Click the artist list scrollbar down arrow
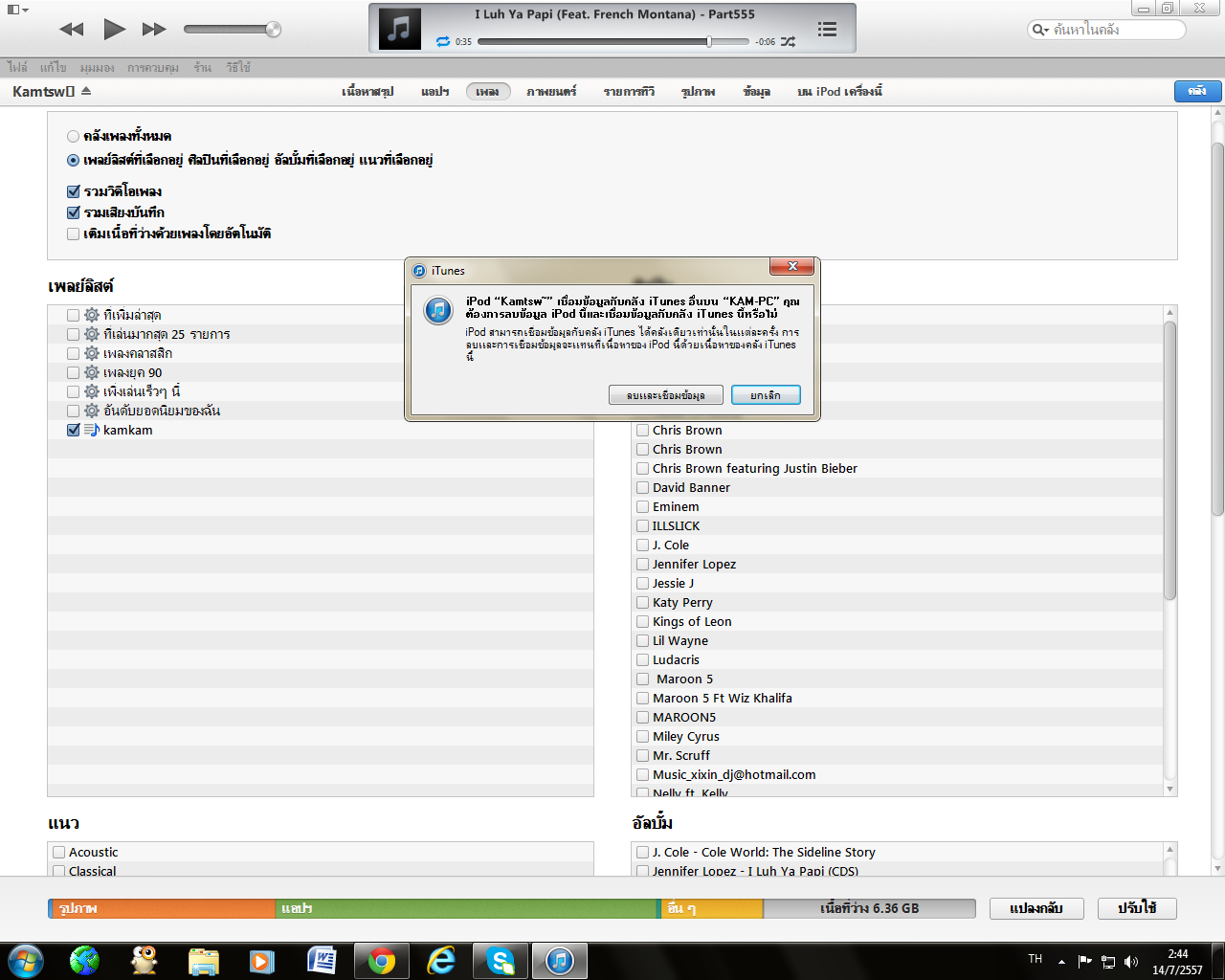The height and width of the screenshot is (980, 1225). pyautogui.click(x=1169, y=789)
